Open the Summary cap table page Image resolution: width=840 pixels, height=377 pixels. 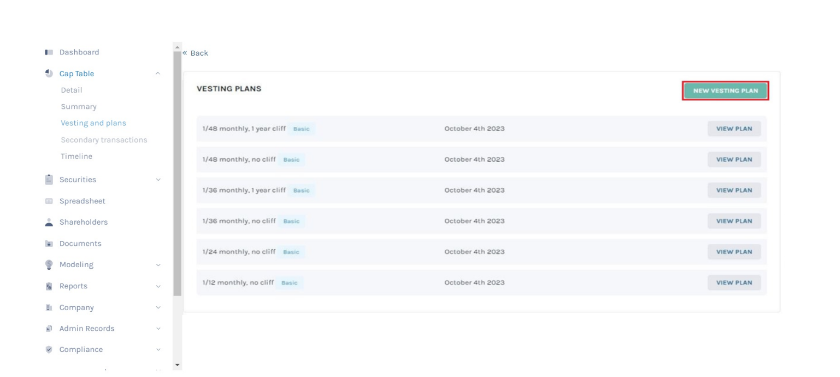pyautogui.click(x=79, y=107)
